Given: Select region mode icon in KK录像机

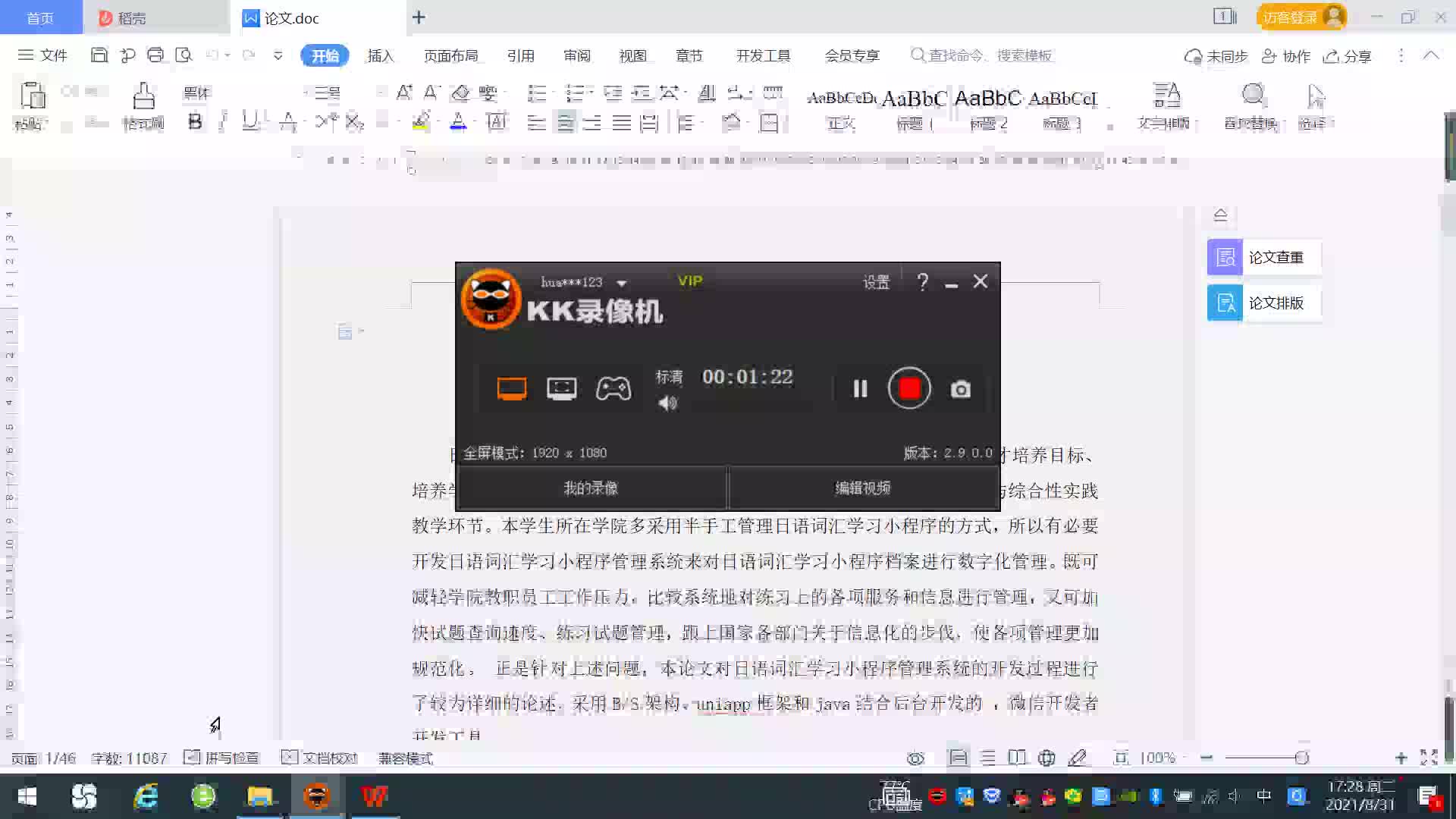Looking at the screenshot, I should pos(561,389).
